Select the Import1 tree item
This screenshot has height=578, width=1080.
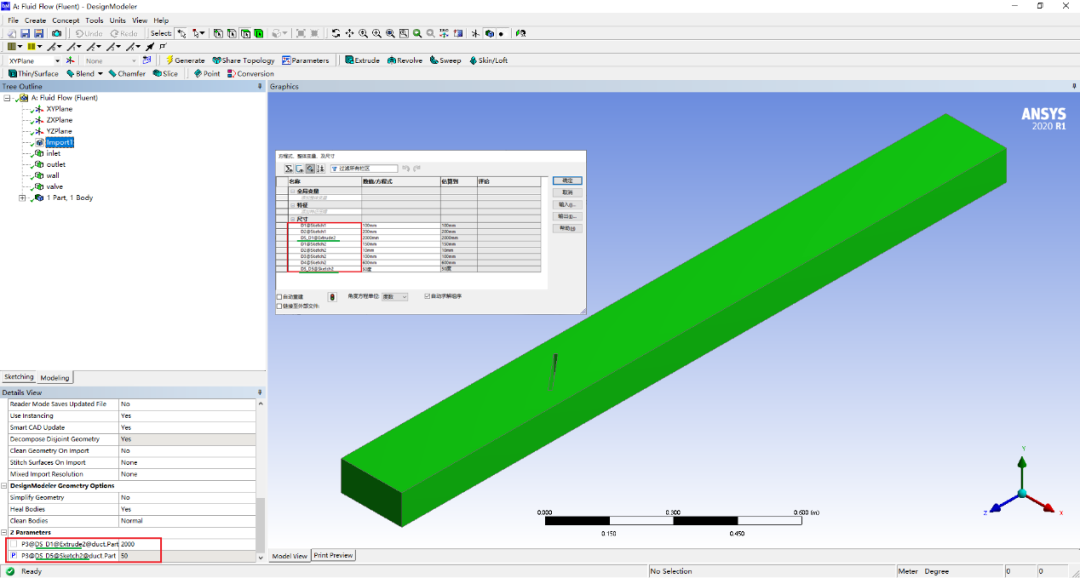pyautogui.click(x=59, y=143)
